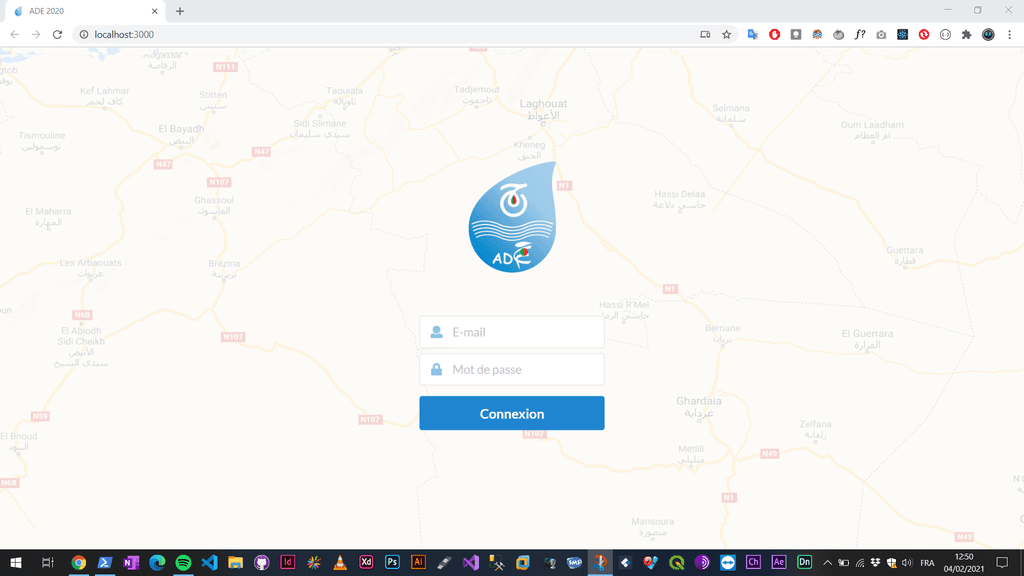This screenshot has height=576, width=1024.
Task: Open the font identifier f? extension
Action: 860,35
